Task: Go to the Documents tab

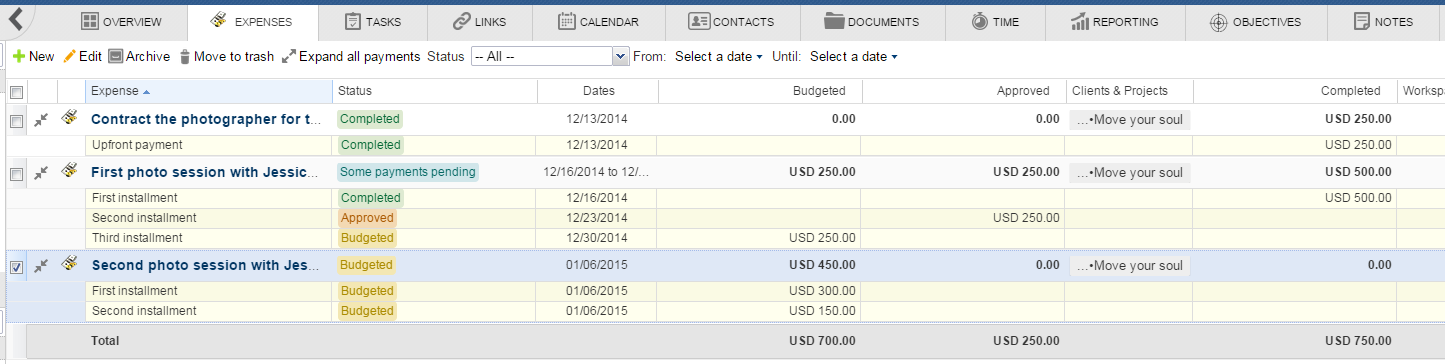Action: 872,21
